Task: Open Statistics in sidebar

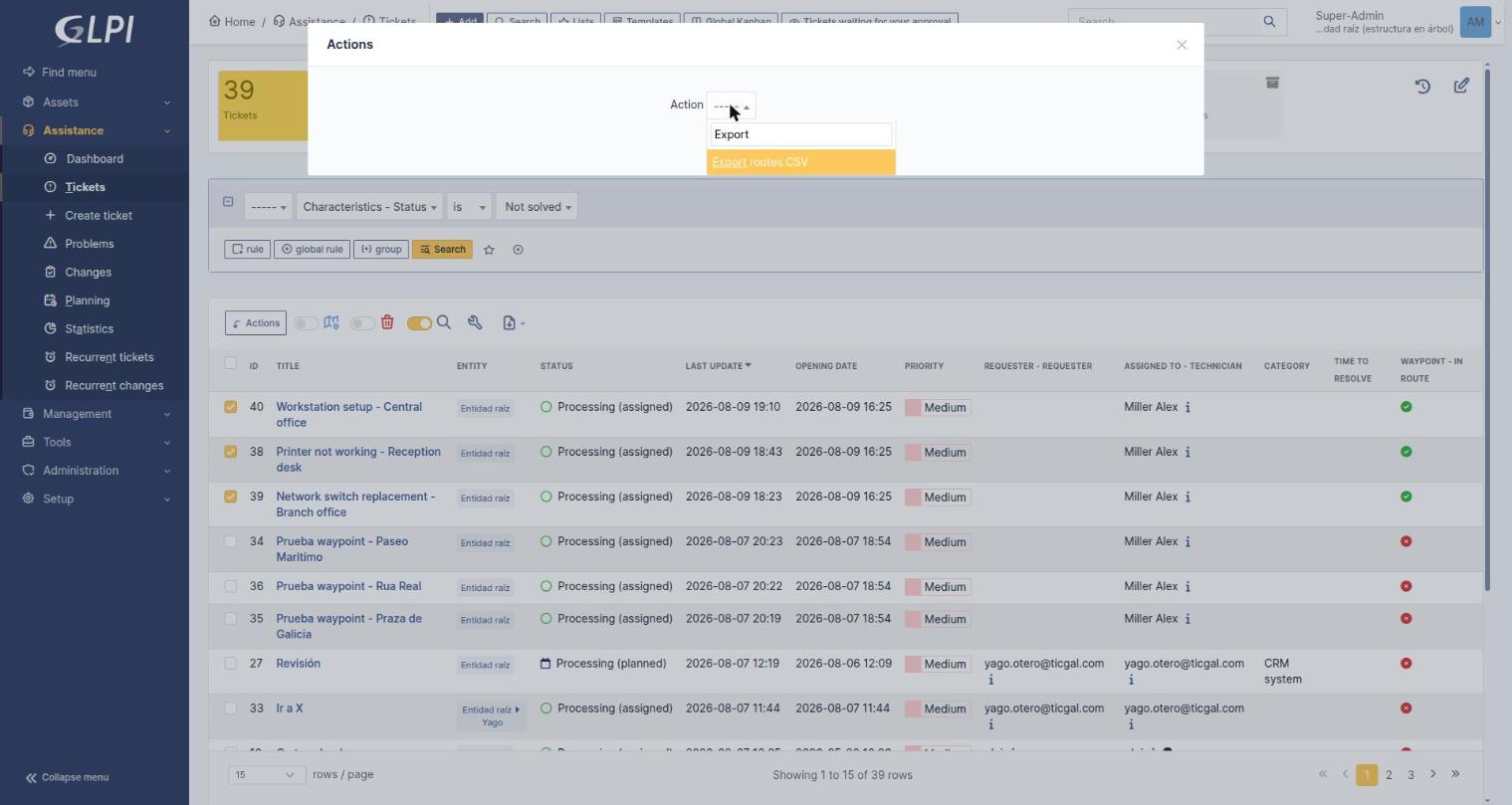Action: (x=89, y=329)
